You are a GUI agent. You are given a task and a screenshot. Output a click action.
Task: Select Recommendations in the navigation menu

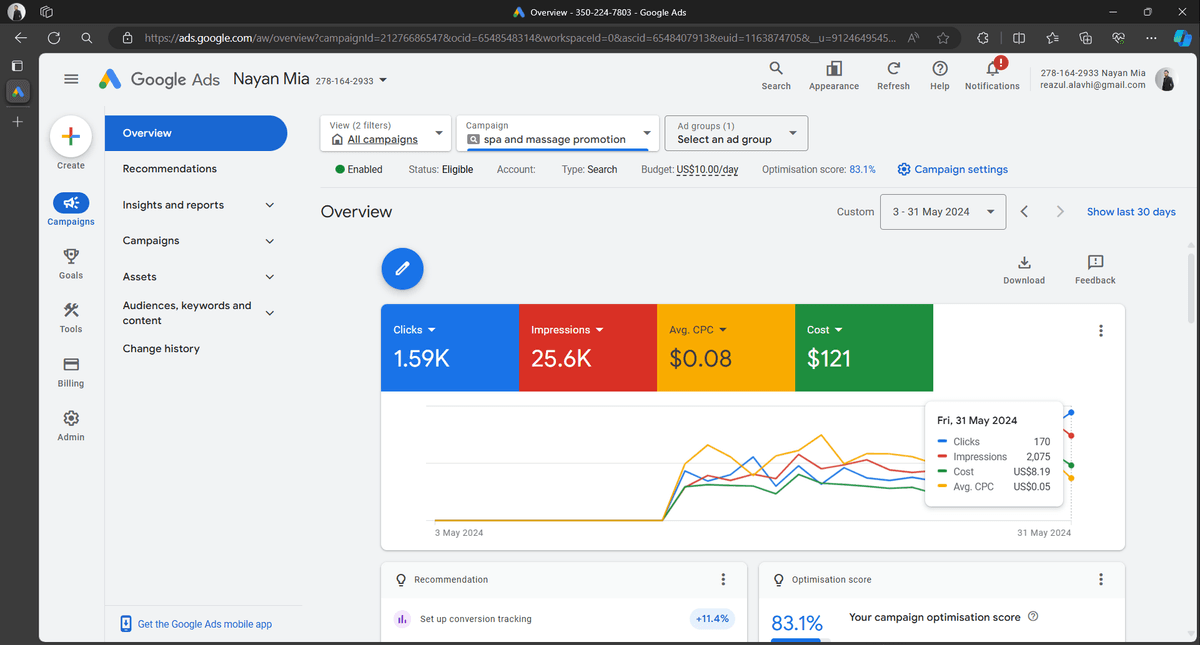tap(170, 169)
